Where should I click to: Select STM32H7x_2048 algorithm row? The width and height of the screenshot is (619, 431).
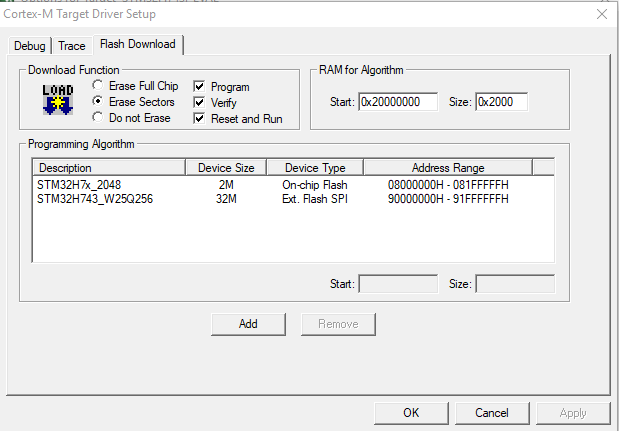point(293,185)
